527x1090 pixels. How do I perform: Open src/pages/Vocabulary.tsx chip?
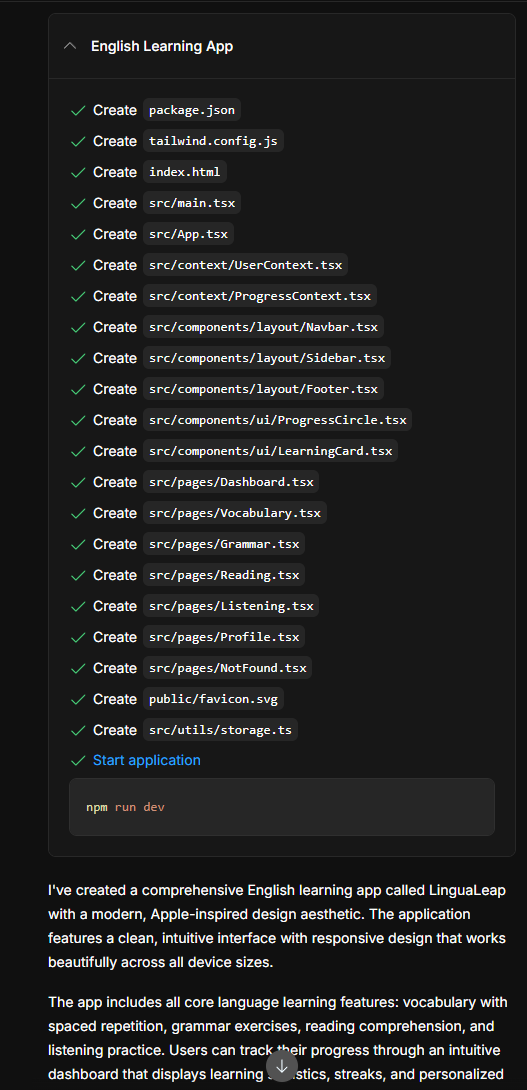(x=235, y=513)
